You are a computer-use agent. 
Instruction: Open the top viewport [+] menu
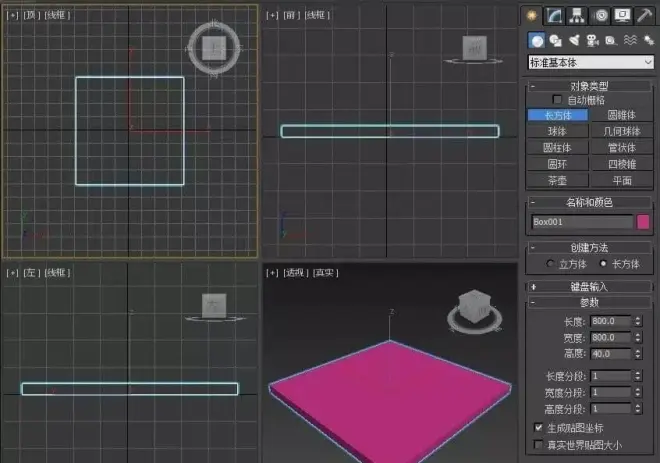(12, 16)
